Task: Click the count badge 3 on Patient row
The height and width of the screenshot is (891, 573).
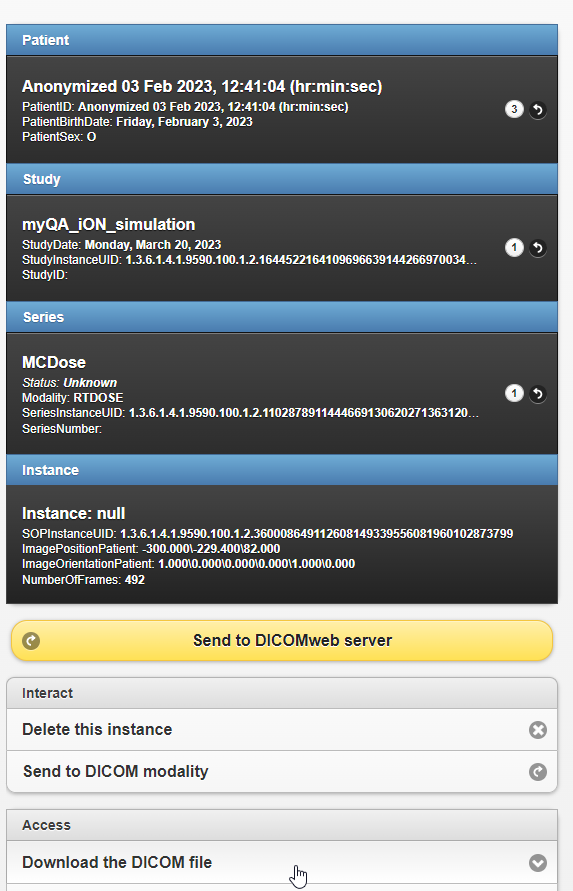Action: pos(514,109)
